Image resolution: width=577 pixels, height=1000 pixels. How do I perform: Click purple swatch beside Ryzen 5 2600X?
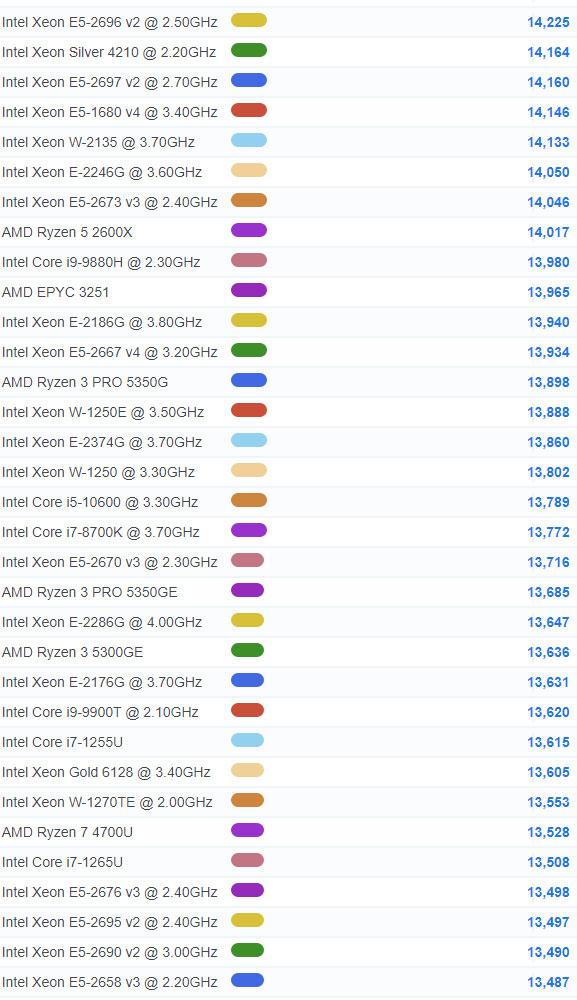click(x=249, y=230)
